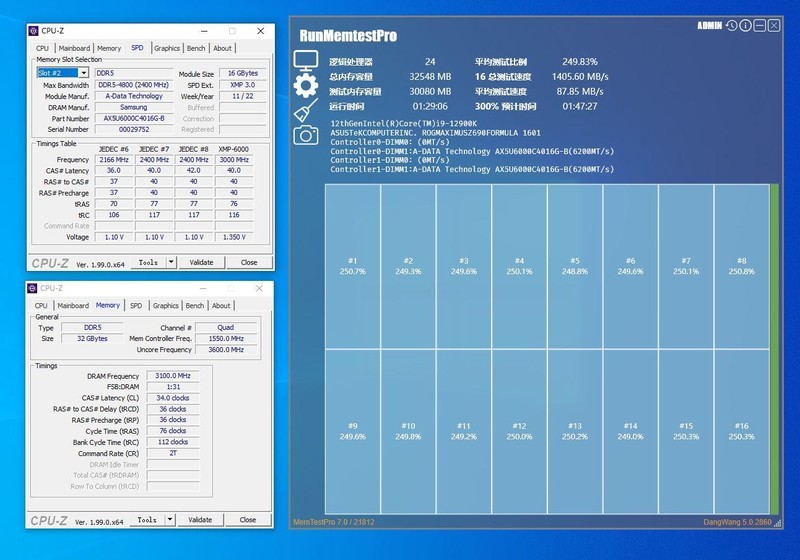Select test block #9 showing 249.6%
800x560 pixels.
tap(353, 431)
